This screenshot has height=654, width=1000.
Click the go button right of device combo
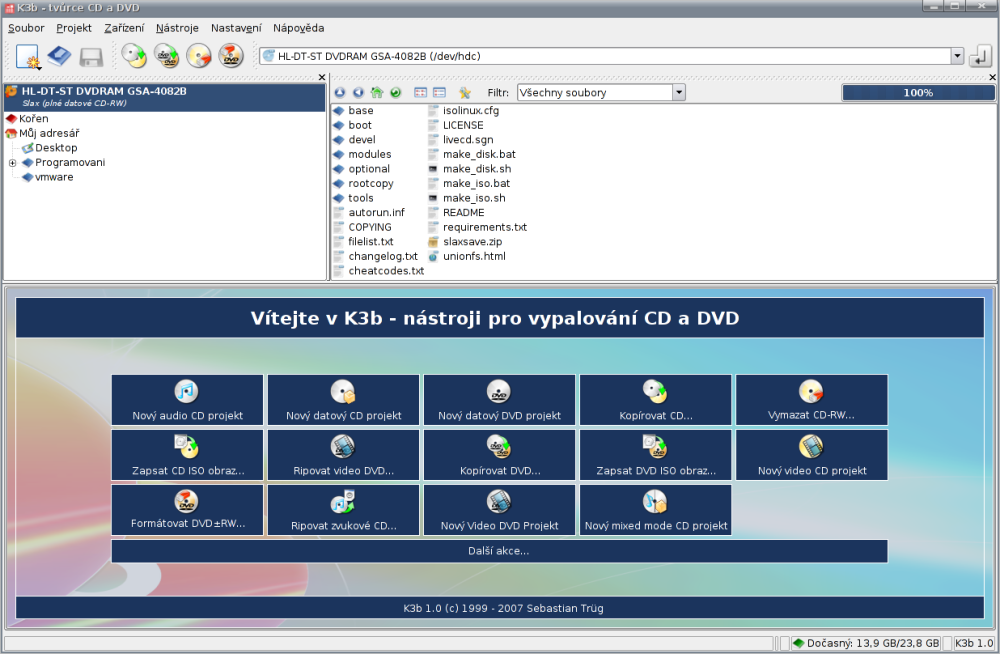coord(981,56)
